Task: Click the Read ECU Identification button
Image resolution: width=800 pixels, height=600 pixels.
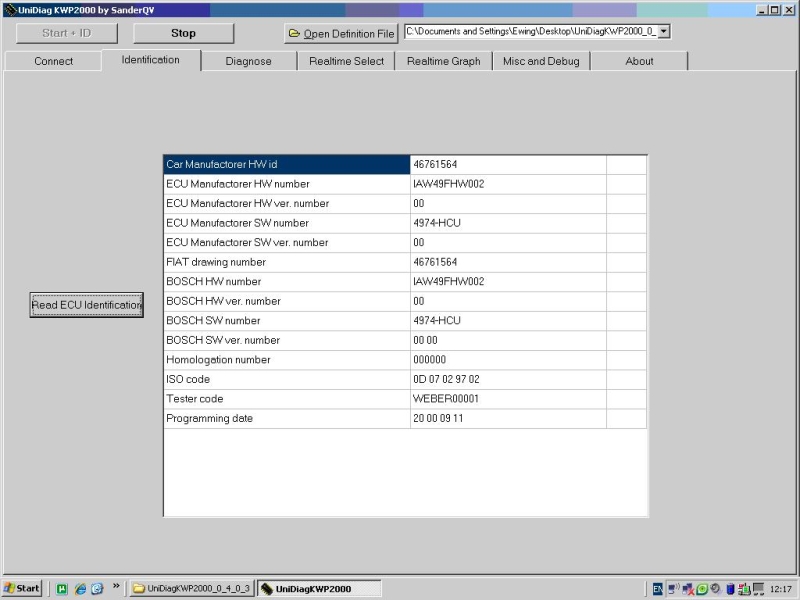Action: point(87,305)
